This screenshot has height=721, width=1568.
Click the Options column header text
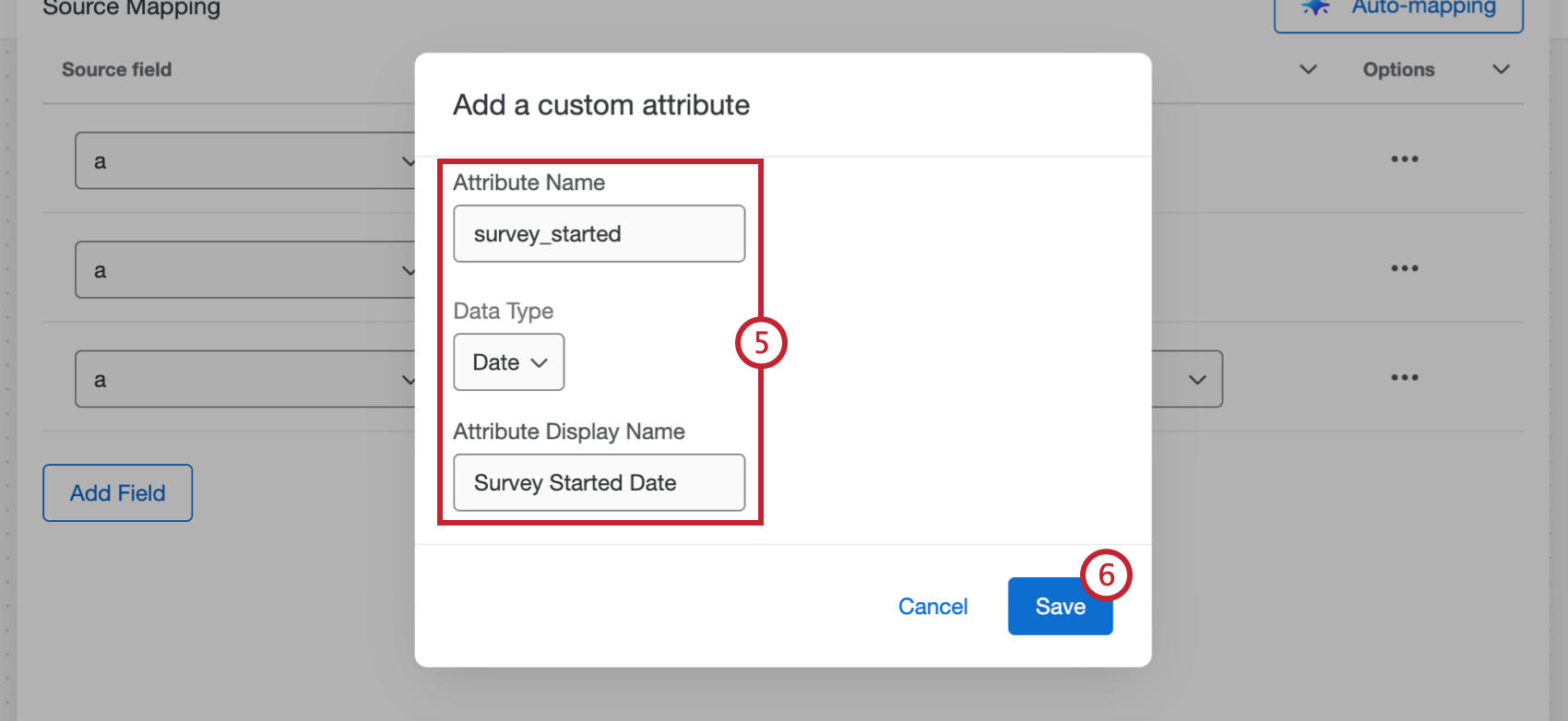1398,70
